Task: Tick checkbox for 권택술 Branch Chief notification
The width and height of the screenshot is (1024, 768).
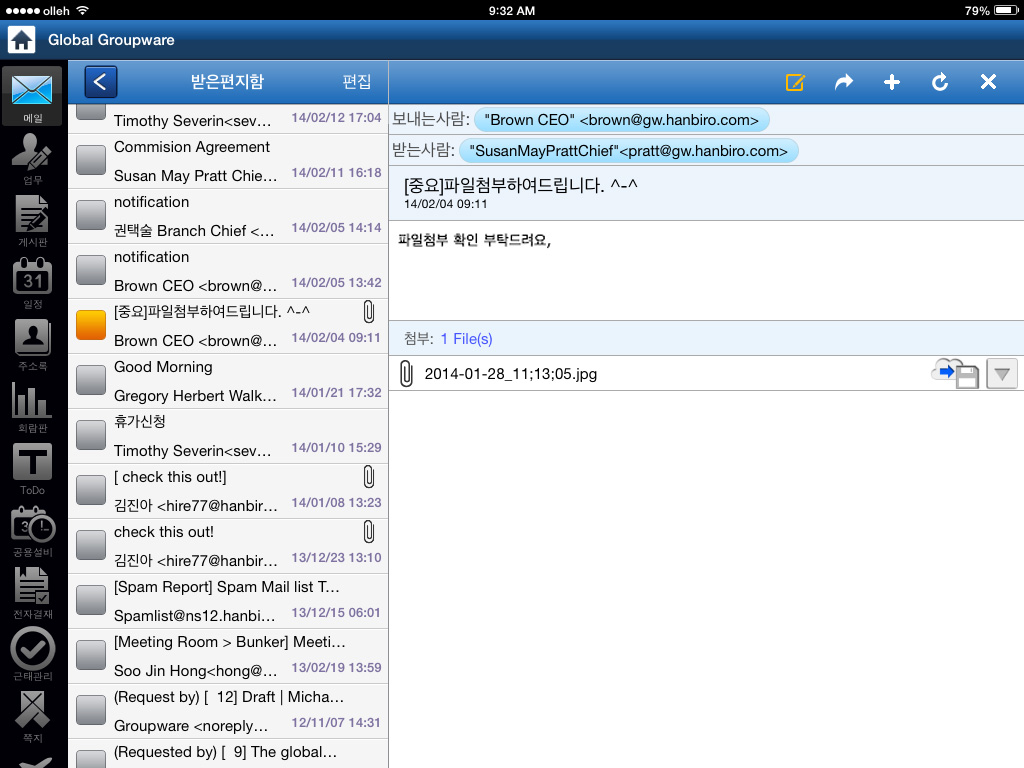Action: [91, 215]
